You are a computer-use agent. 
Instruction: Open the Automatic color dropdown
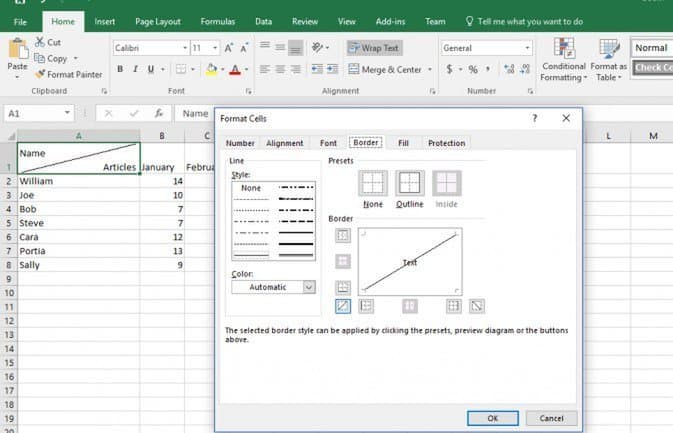click(309, 287)
